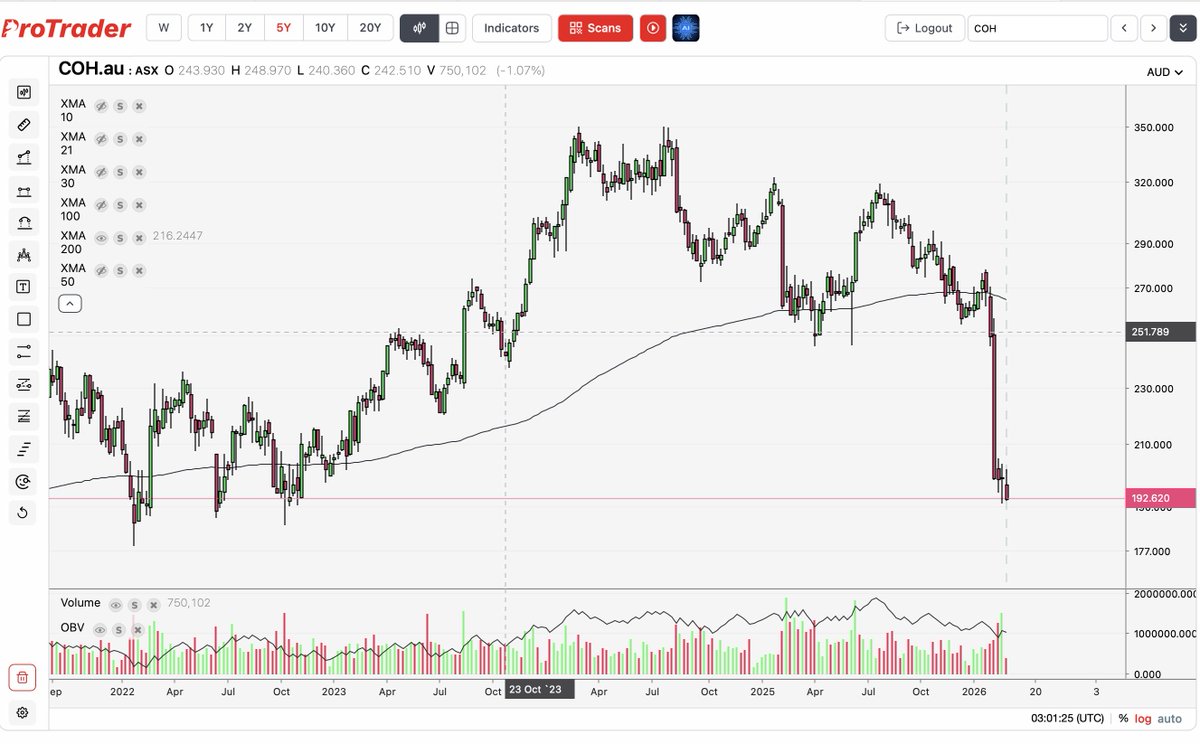
Task: Click the waveform chart style icon
Action: click(x=420, y=27)
